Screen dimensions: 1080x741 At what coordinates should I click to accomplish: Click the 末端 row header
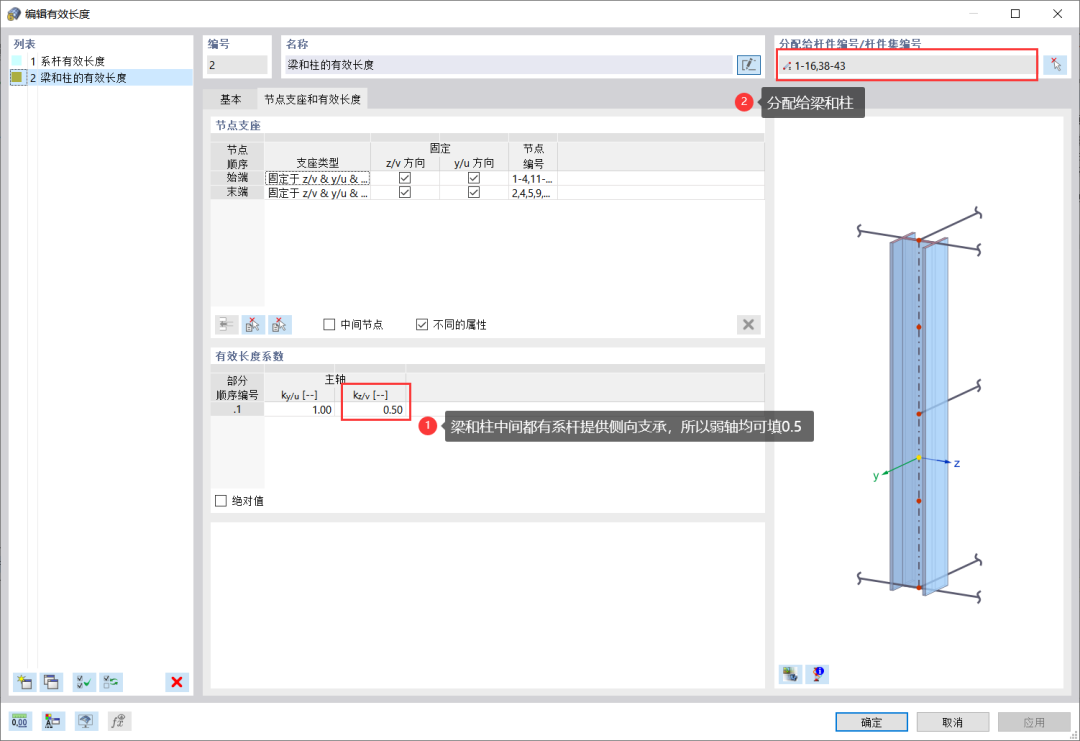point(238,192)
